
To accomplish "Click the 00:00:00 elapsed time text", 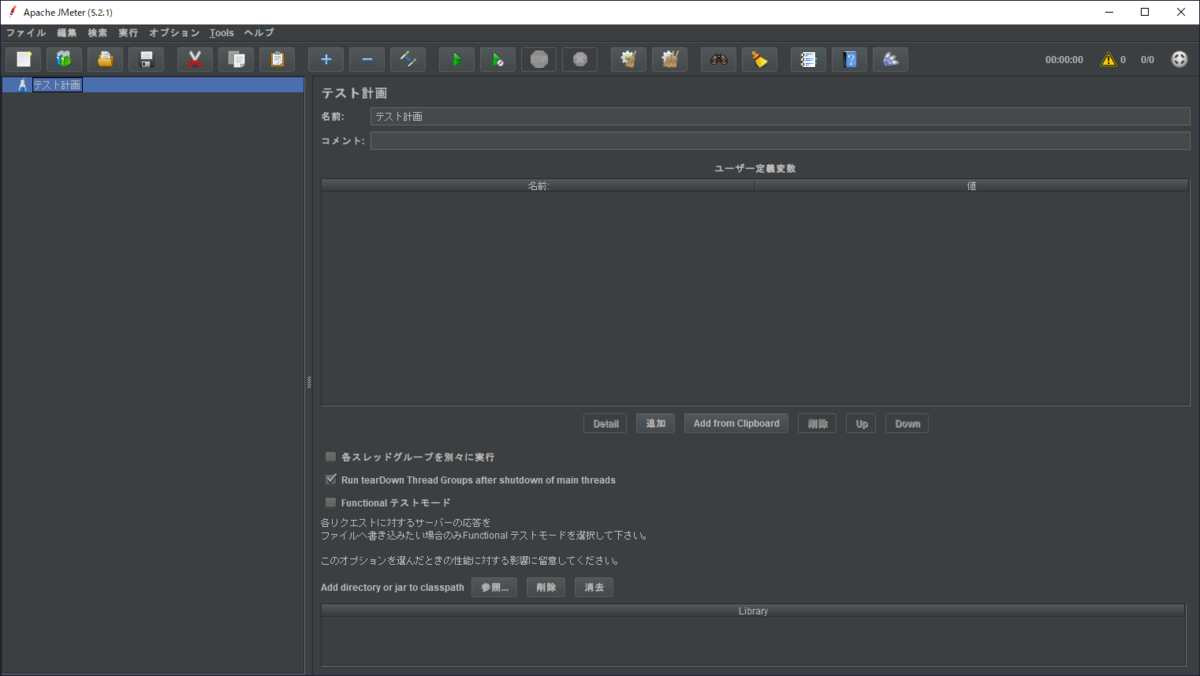I will click(x=1064, y=60).
